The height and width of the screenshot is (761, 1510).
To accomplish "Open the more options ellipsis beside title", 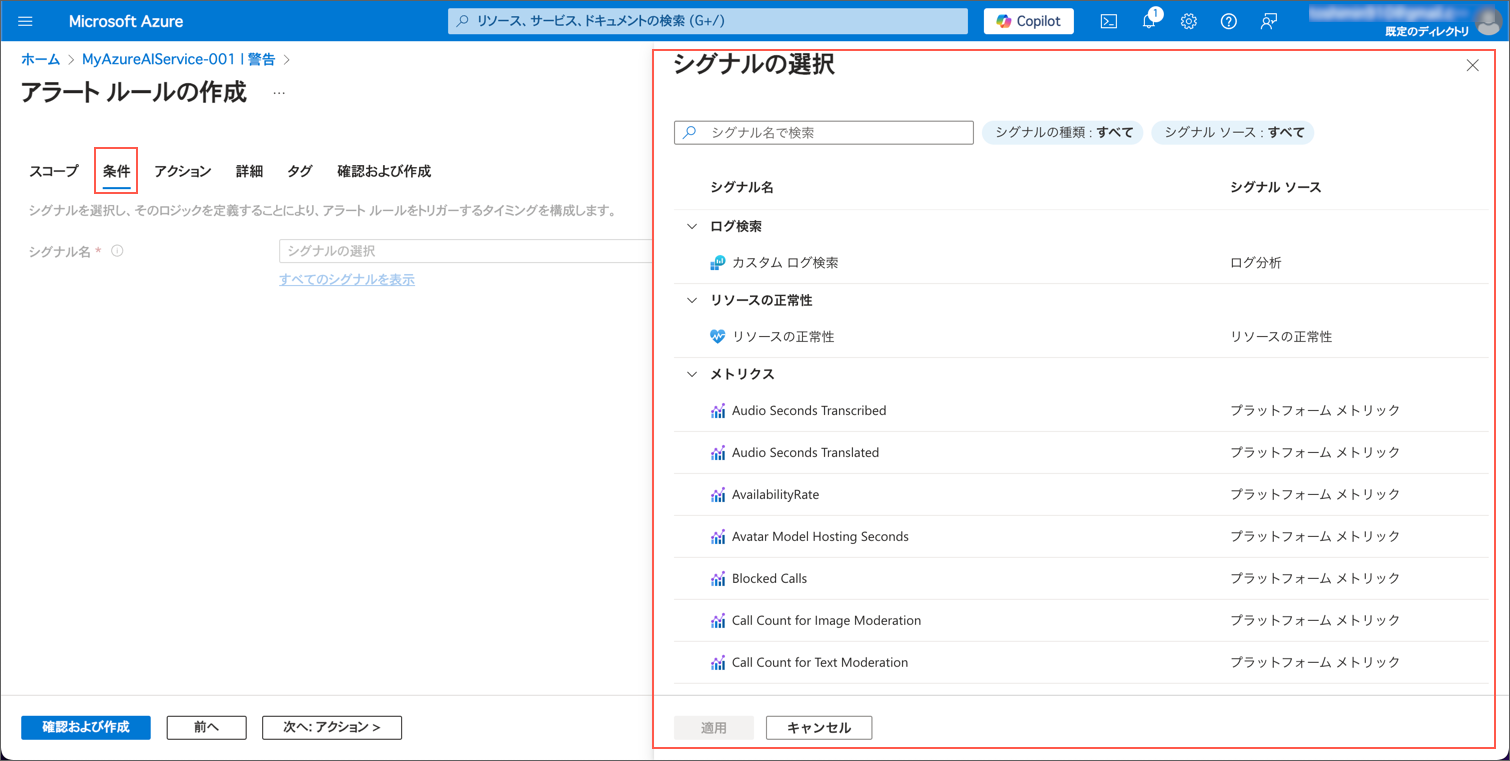I will click(279, 93).
